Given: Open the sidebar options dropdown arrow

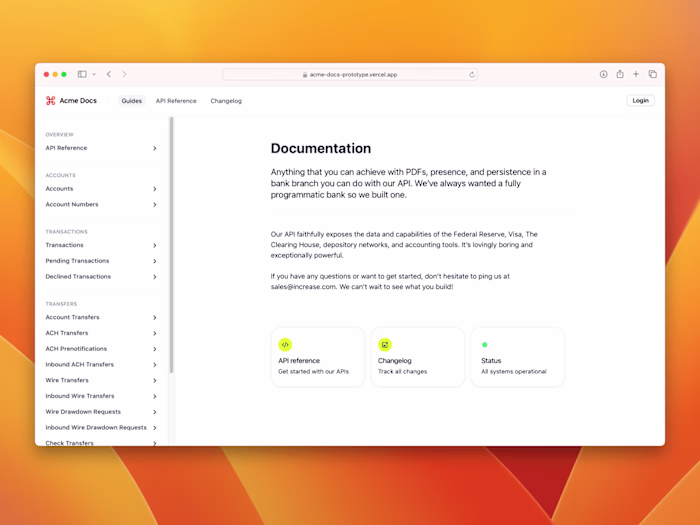Looking at the screenshot, I should (x=94, y=75).
